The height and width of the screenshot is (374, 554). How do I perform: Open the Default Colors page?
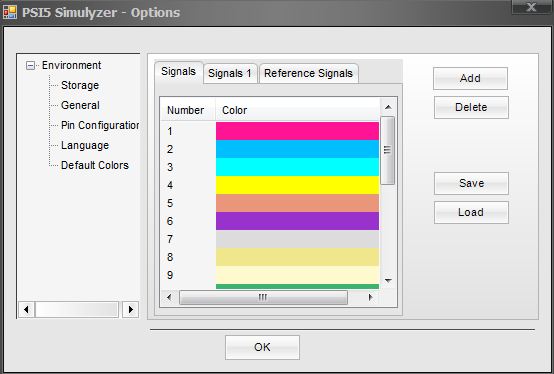coord(95,165)
